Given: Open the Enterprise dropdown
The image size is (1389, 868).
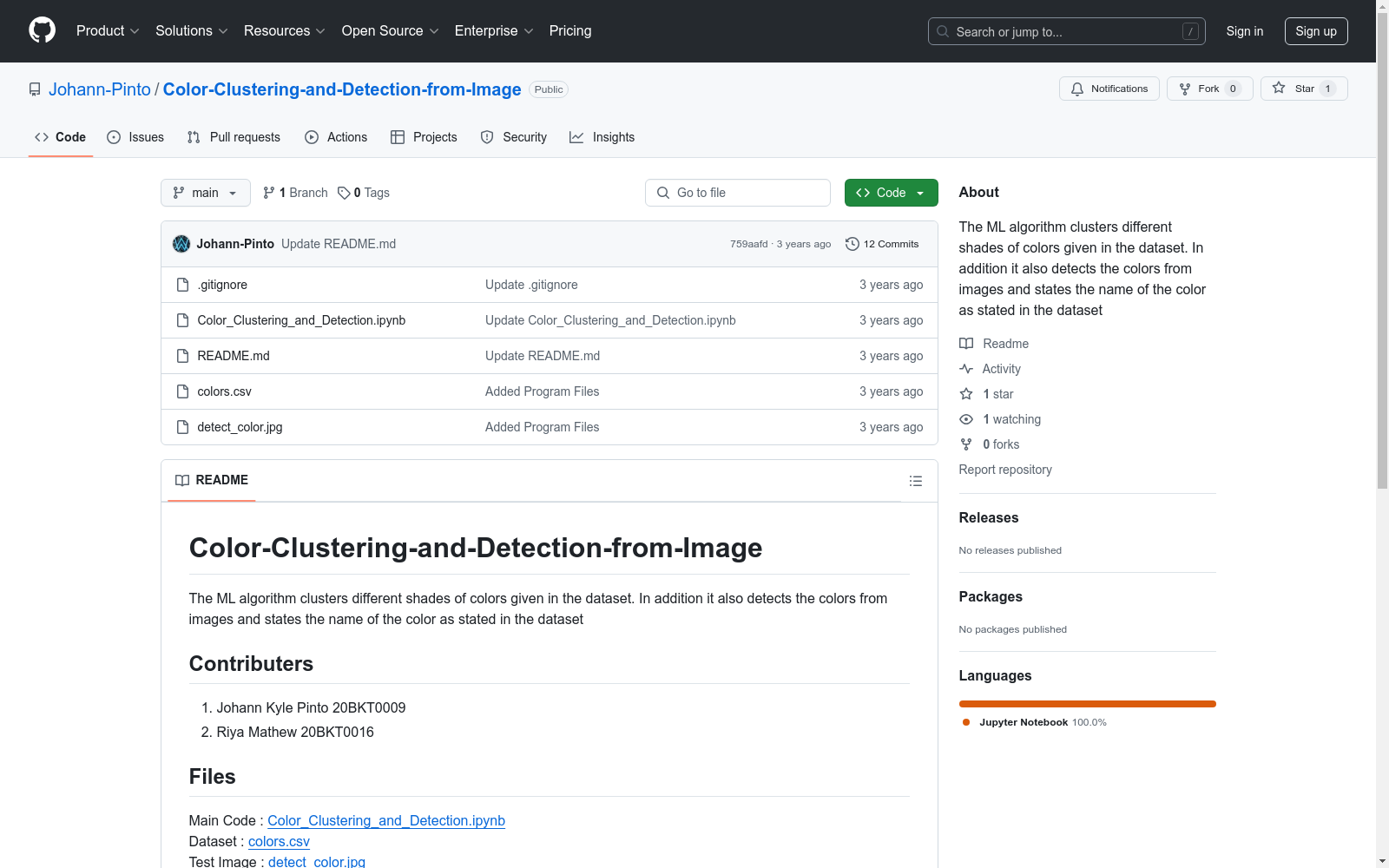Looking at the screenshot, I should pos(494,31).
